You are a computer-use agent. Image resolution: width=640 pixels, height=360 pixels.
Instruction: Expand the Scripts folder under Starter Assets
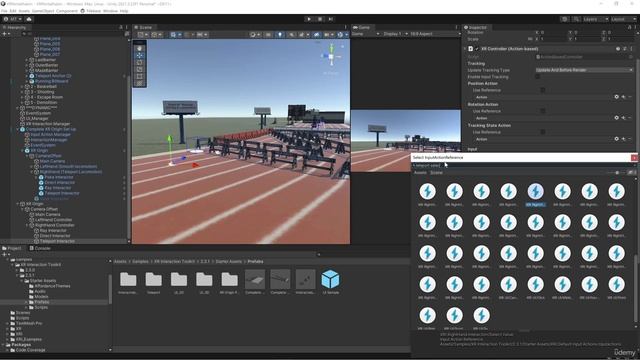tap(27, 307)
